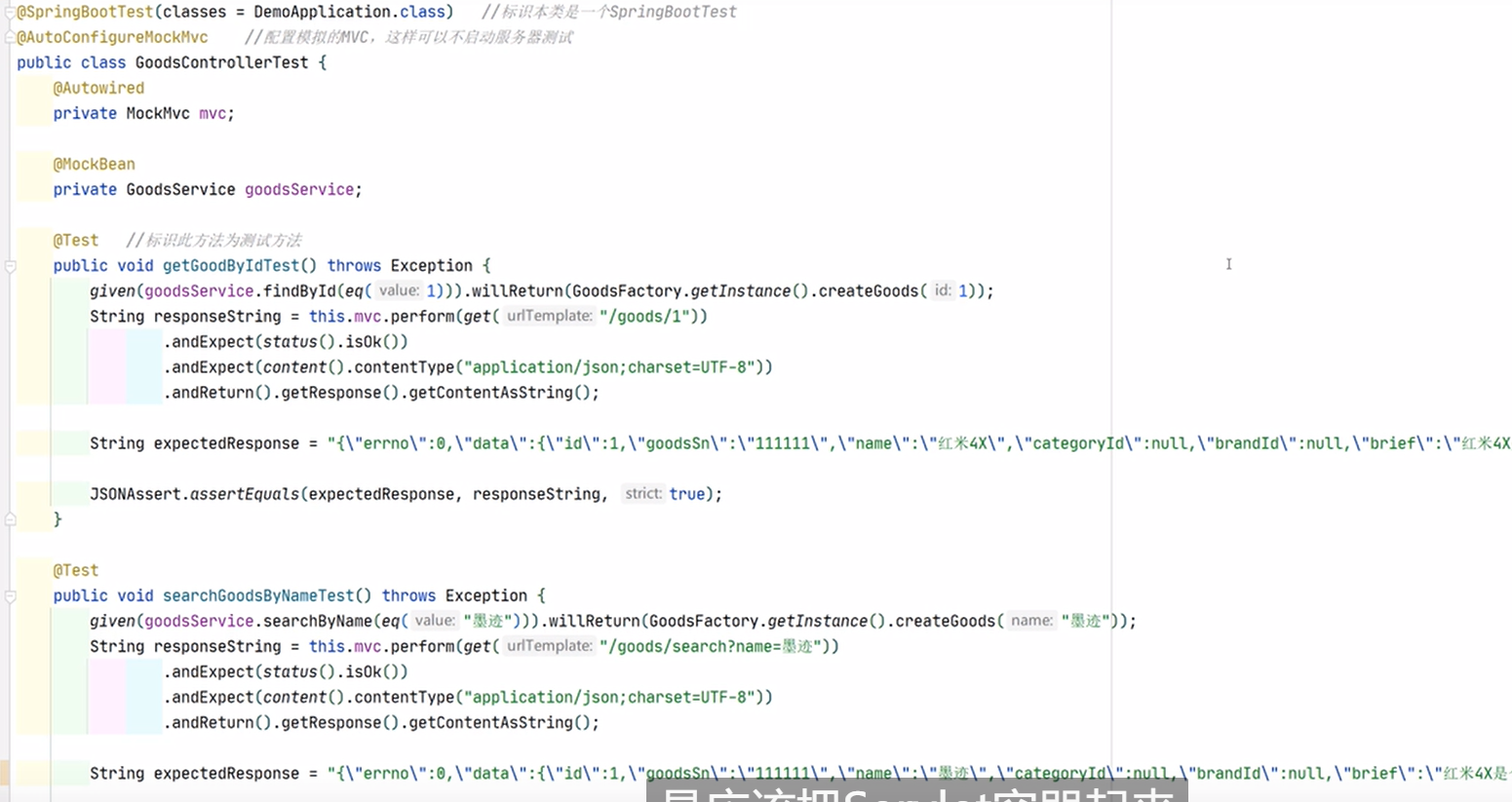Click the 'name:' parameter hint in createGoods
This screenshot has height=802, width=1512.
[x=1031, y=621]
